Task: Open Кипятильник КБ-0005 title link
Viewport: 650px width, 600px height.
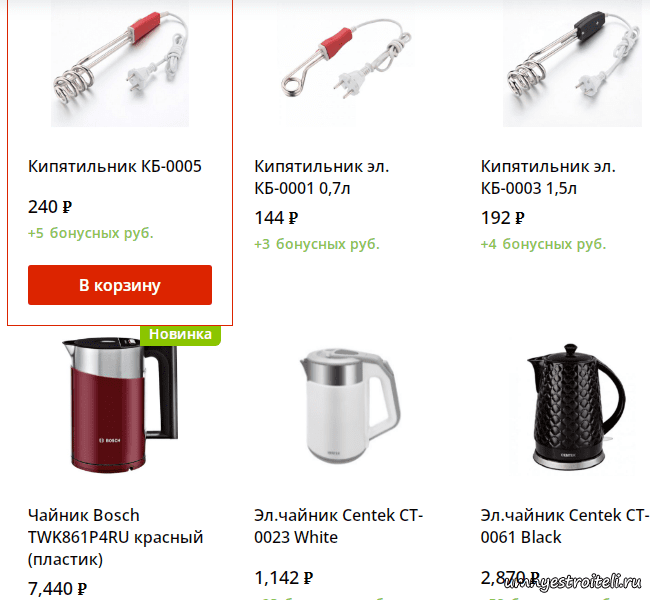Action: coord(115,166)
